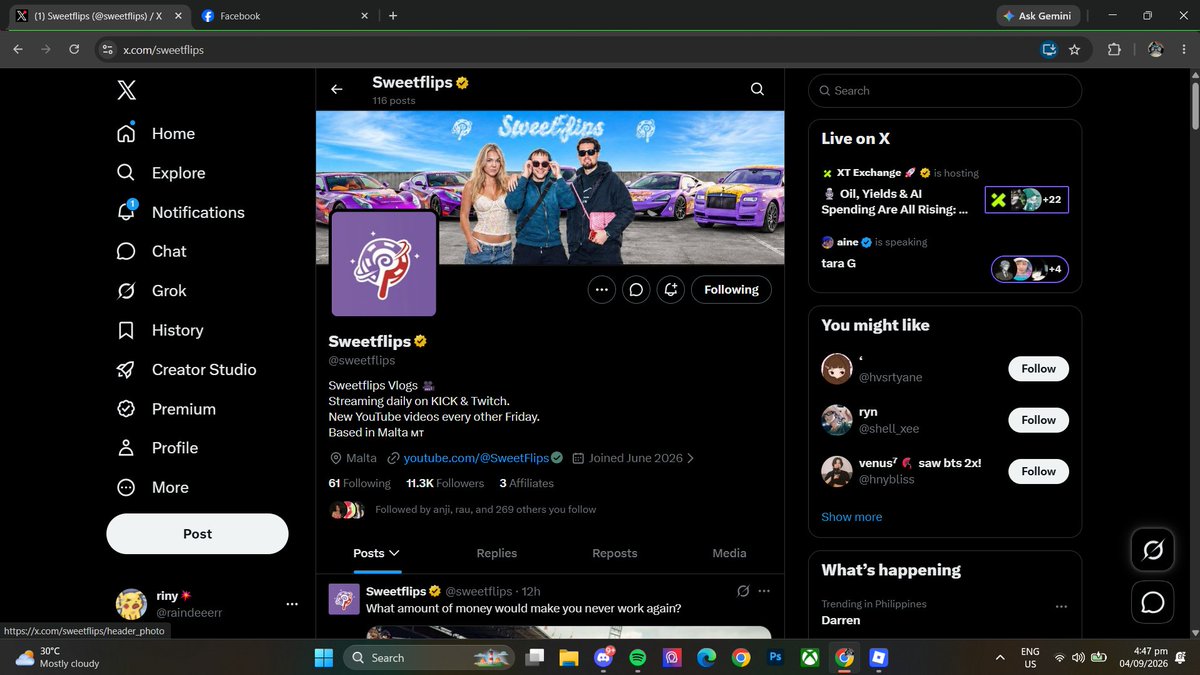
Task: Open Explore from sidebar
Action: pyautogui.click(x=161, y=173)
